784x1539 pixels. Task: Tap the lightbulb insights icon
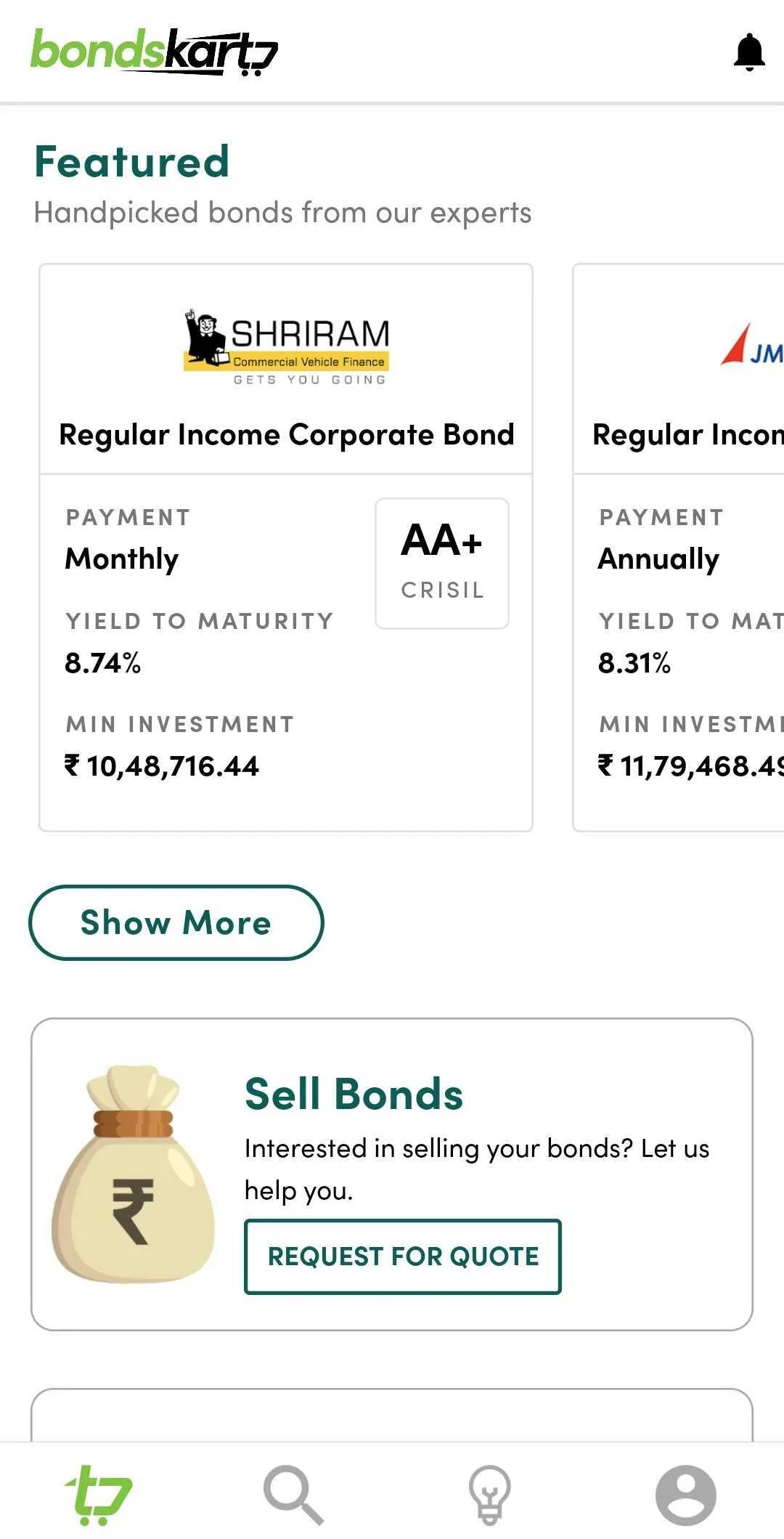489,1495
